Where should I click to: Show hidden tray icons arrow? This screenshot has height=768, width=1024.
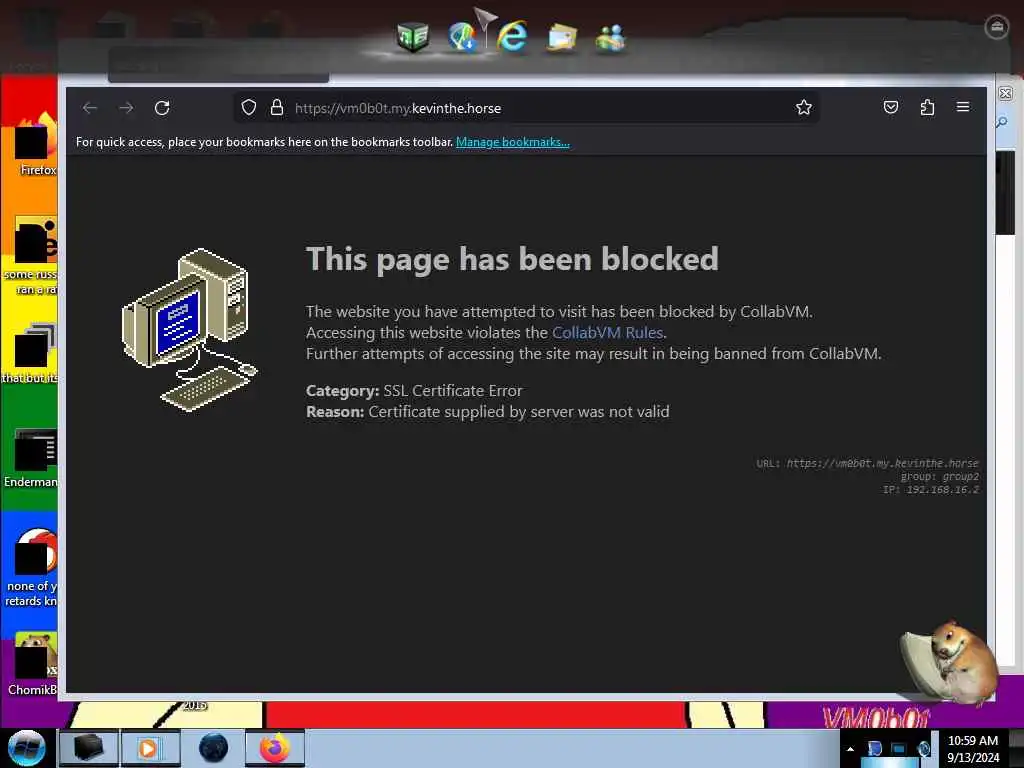pos(850,749)
